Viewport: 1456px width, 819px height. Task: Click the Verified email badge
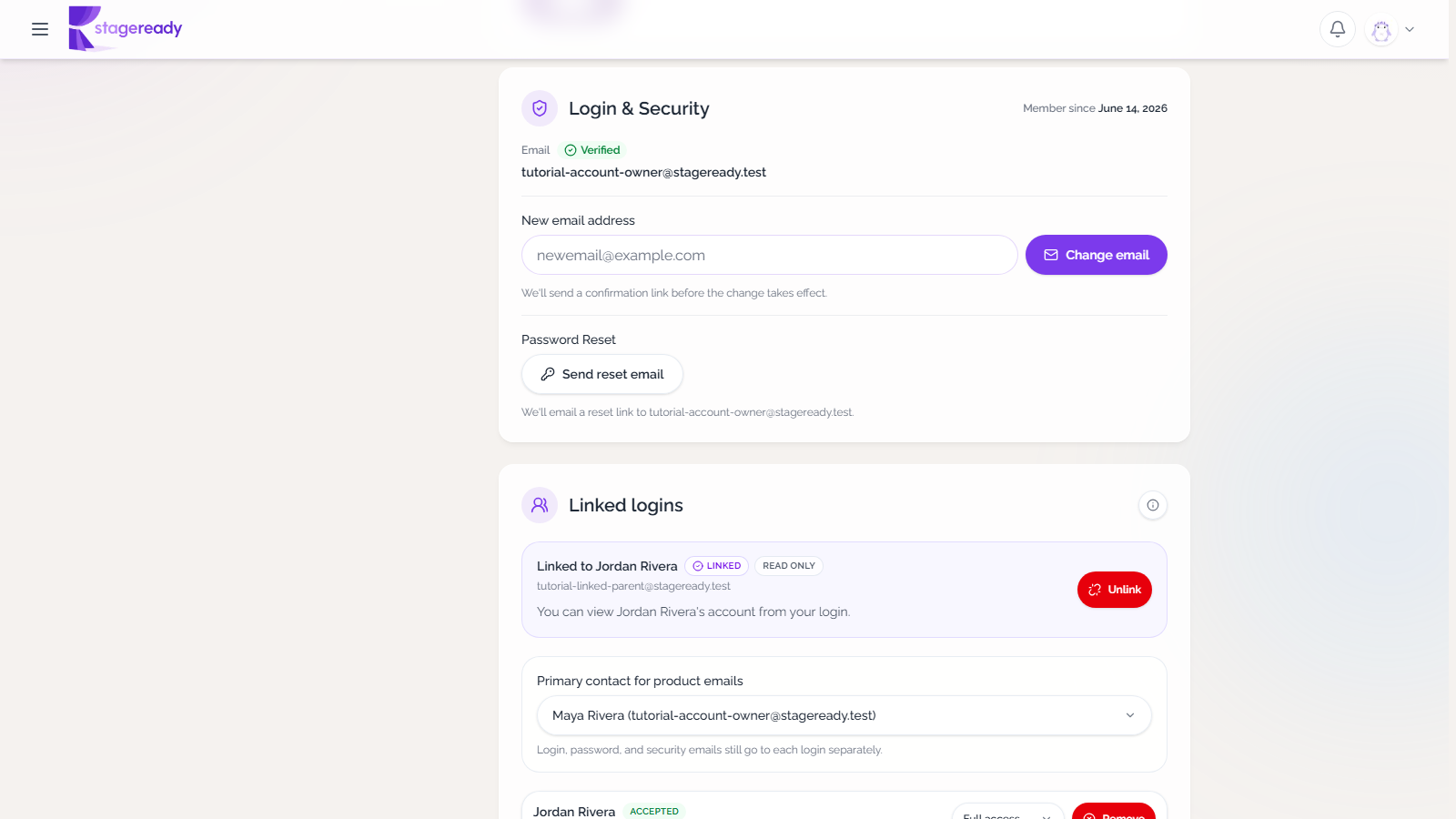[592, 150]
